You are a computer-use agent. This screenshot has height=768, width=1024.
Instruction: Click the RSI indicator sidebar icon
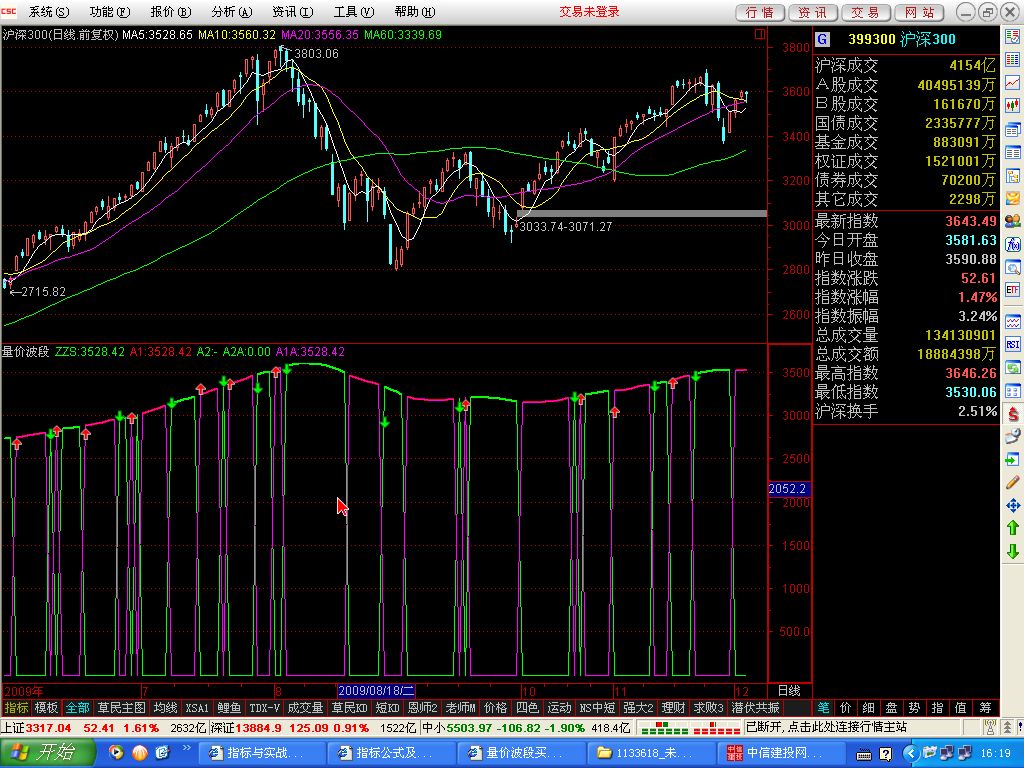(x=1013, y=345)
